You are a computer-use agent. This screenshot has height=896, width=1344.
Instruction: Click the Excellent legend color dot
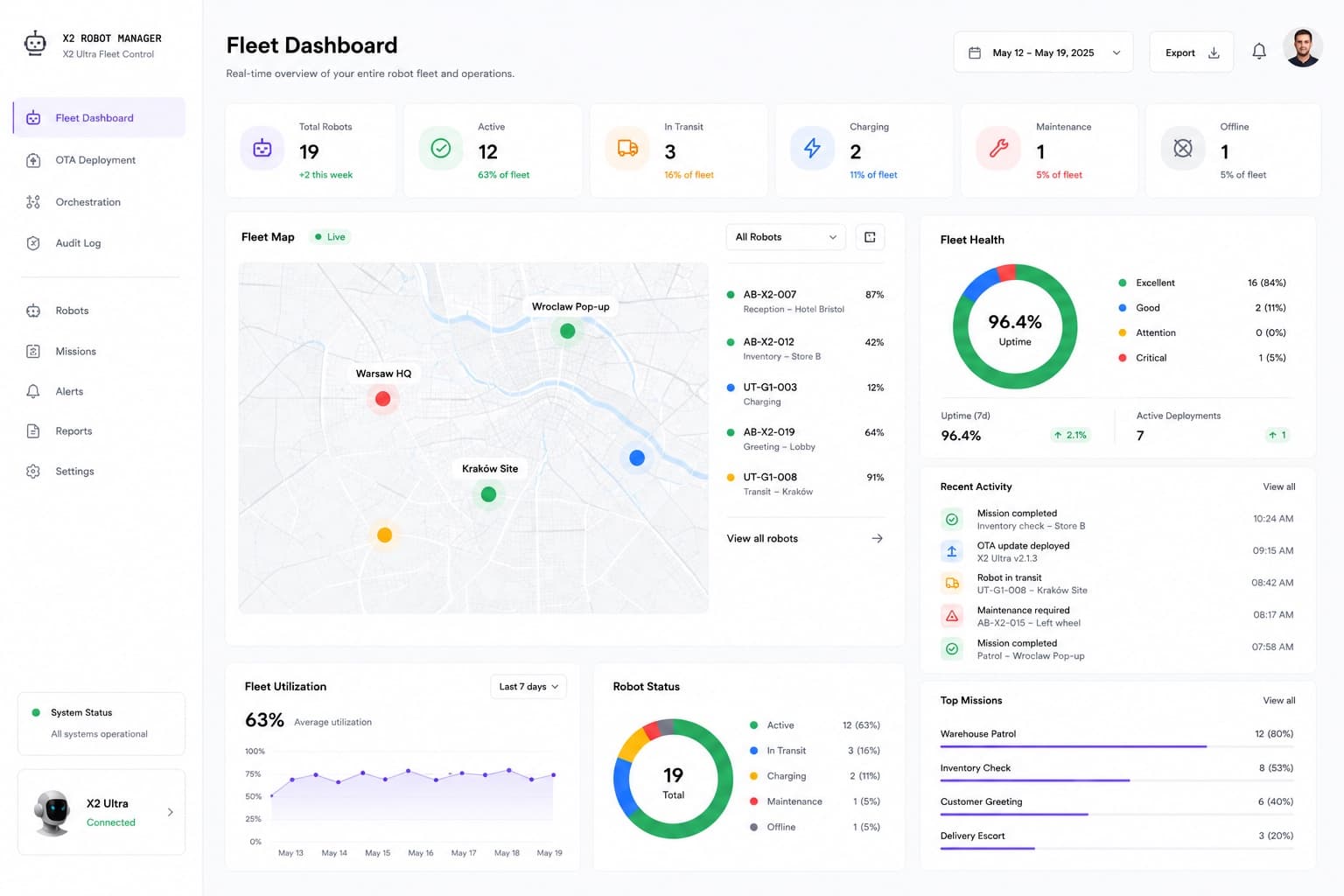[1122, 283]
